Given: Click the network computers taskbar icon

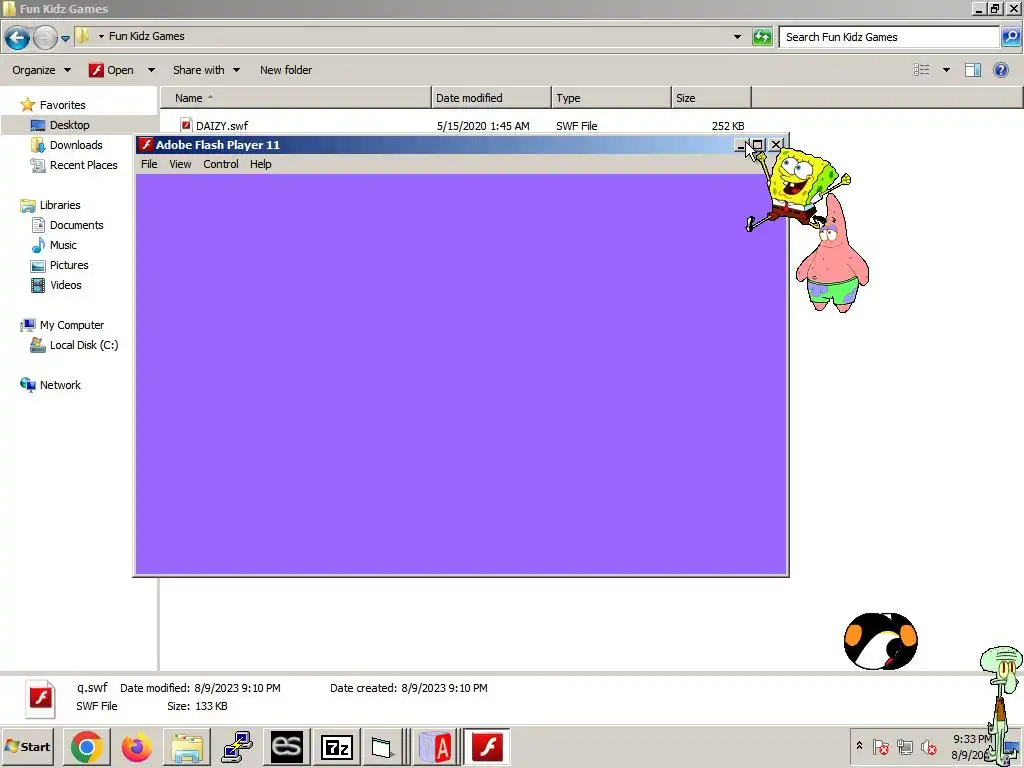Looking at the screenshot, I should (237, 747).
